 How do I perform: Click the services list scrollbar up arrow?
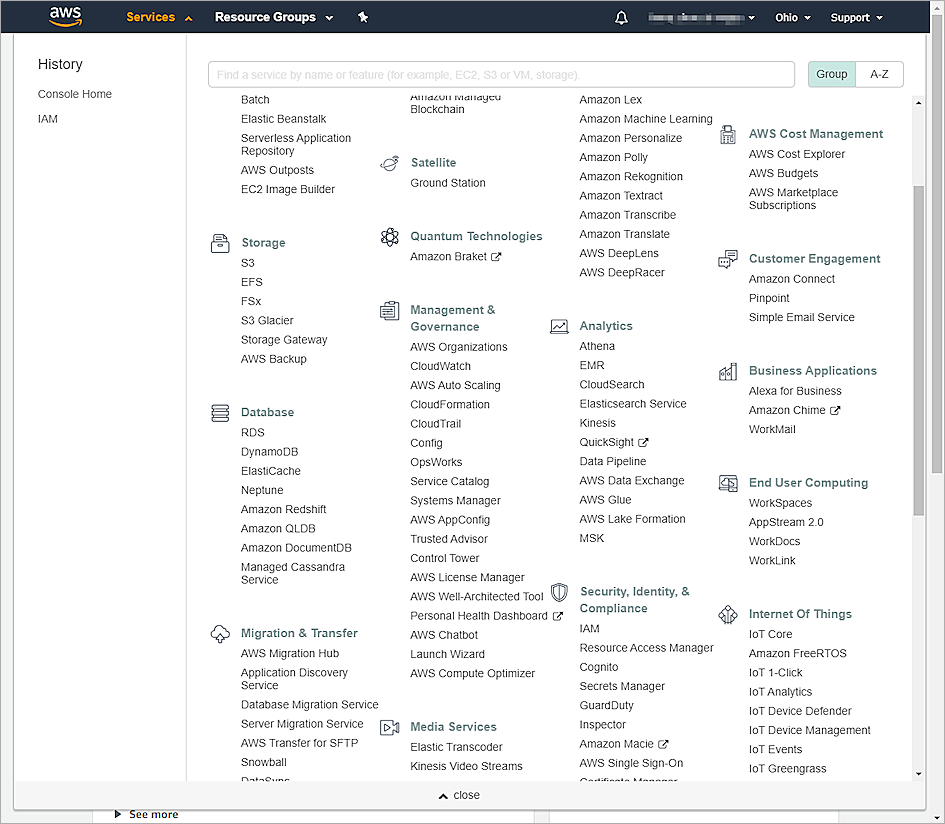918,103
